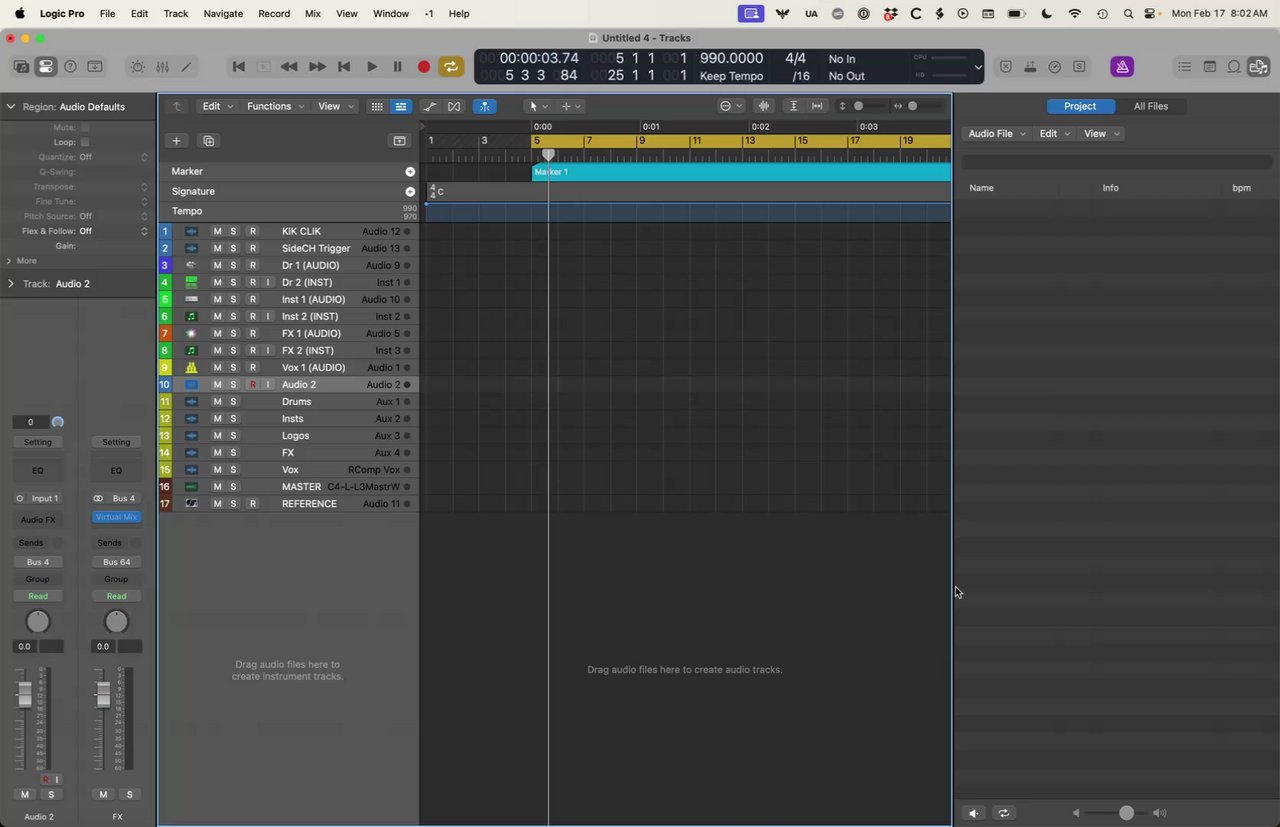Open Quick Help question-mark icon
1280x827 pixels.
pyautogui.click(x=70, y=67)
